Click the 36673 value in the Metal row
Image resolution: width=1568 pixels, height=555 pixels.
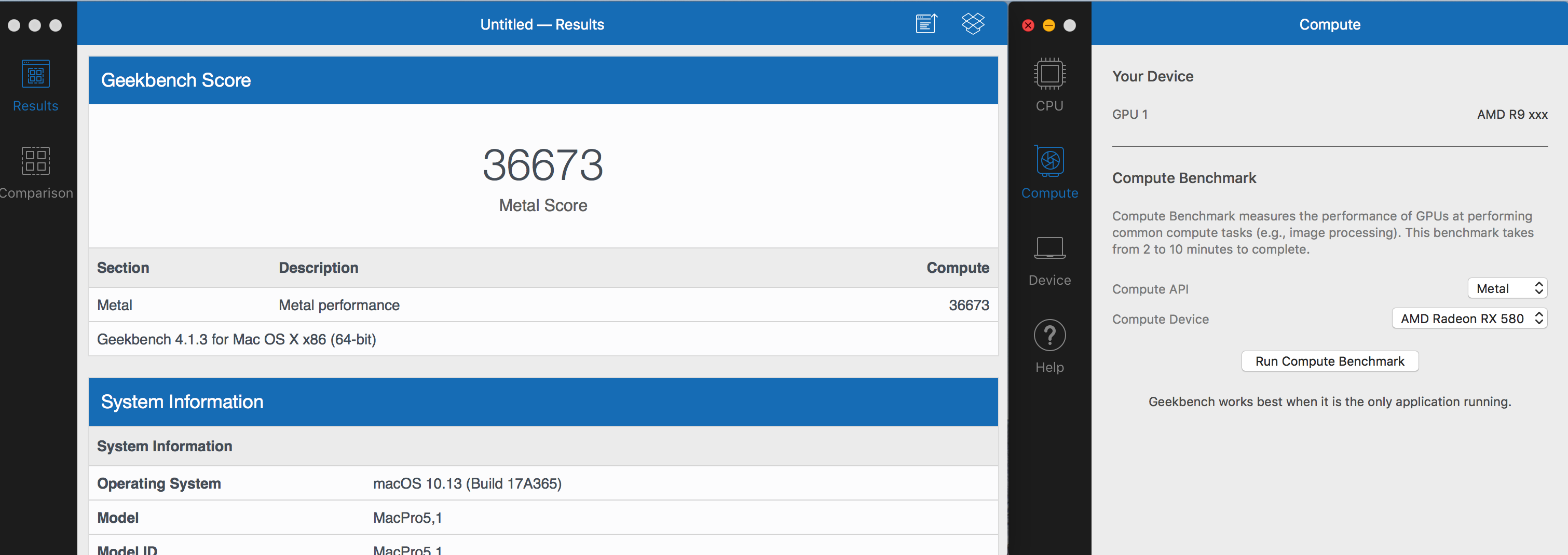[x=969, y=305]
